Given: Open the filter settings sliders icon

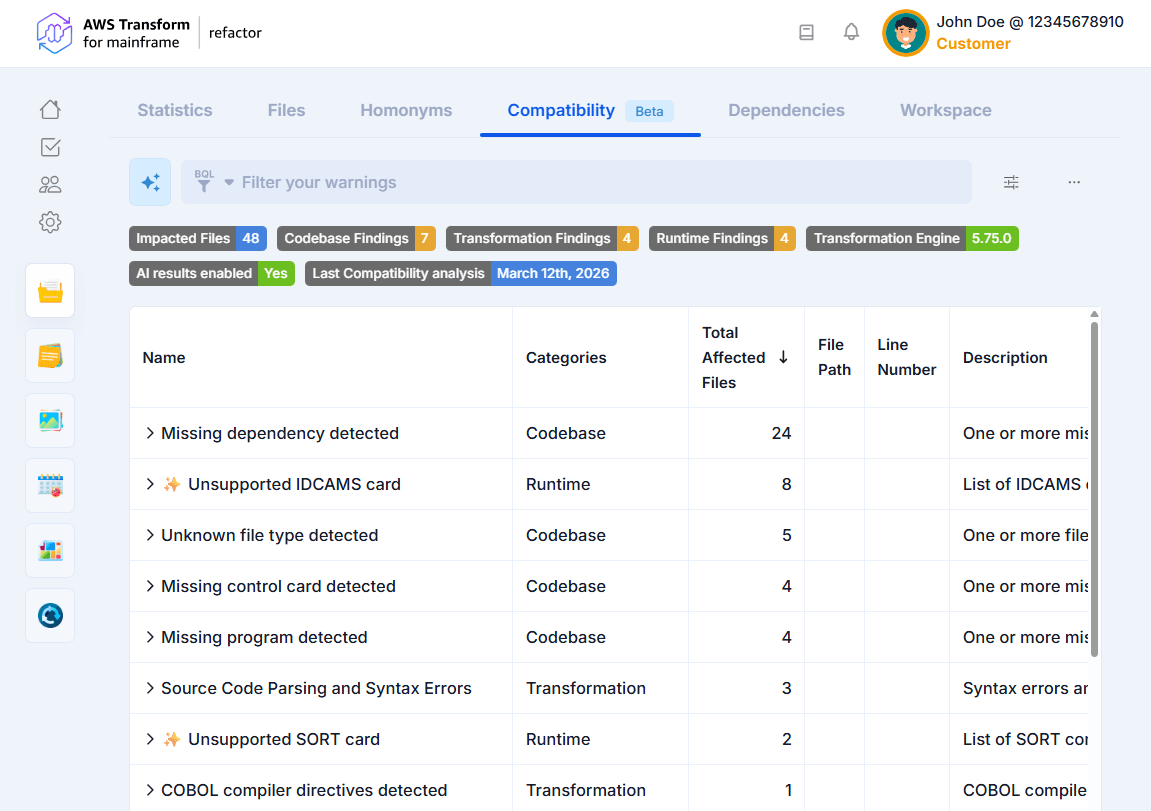Looking at the screenshot, I should click(1011, 182).
